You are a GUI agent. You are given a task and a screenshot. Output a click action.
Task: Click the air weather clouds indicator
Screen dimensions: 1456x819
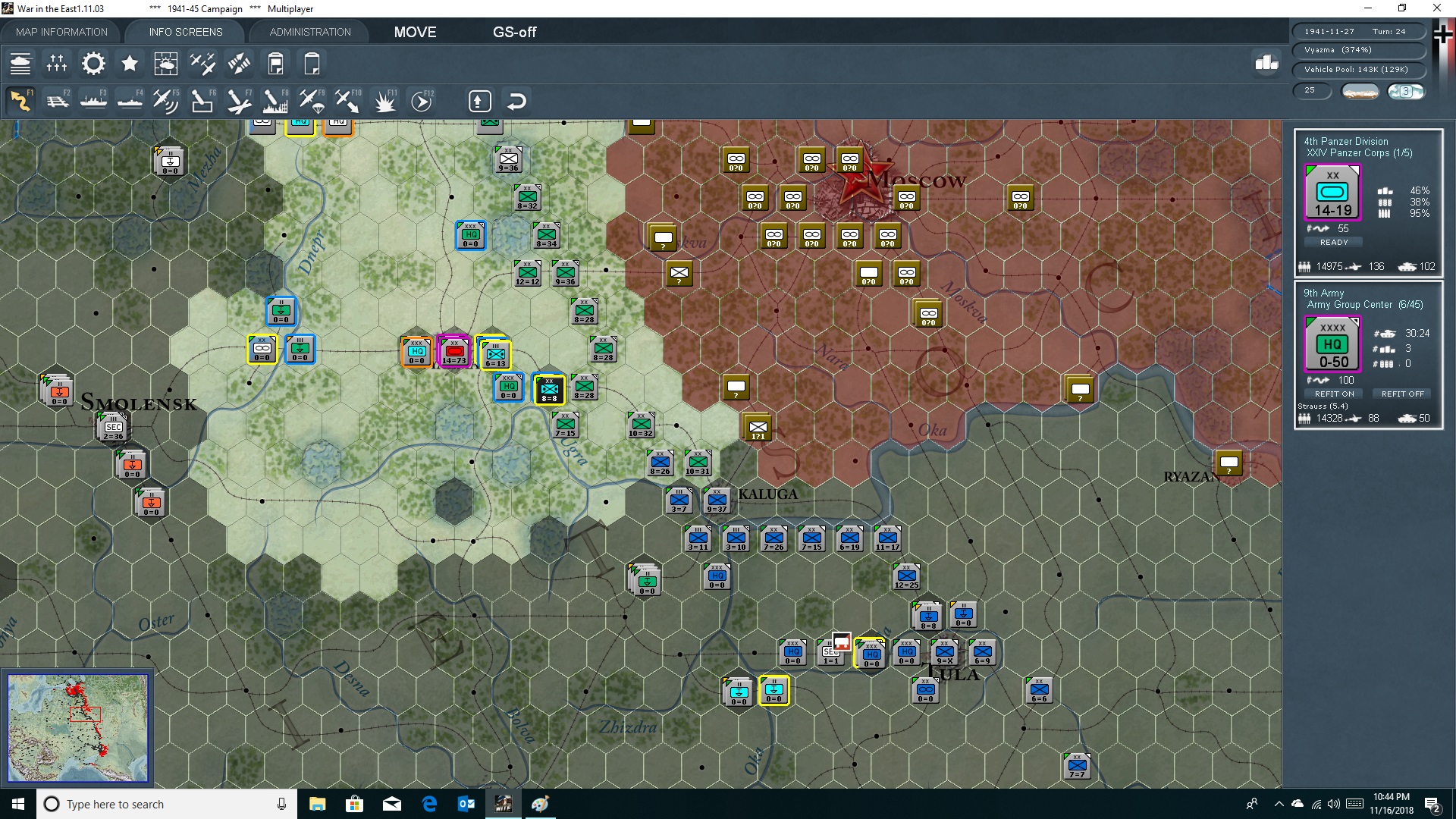[1406, 91]
